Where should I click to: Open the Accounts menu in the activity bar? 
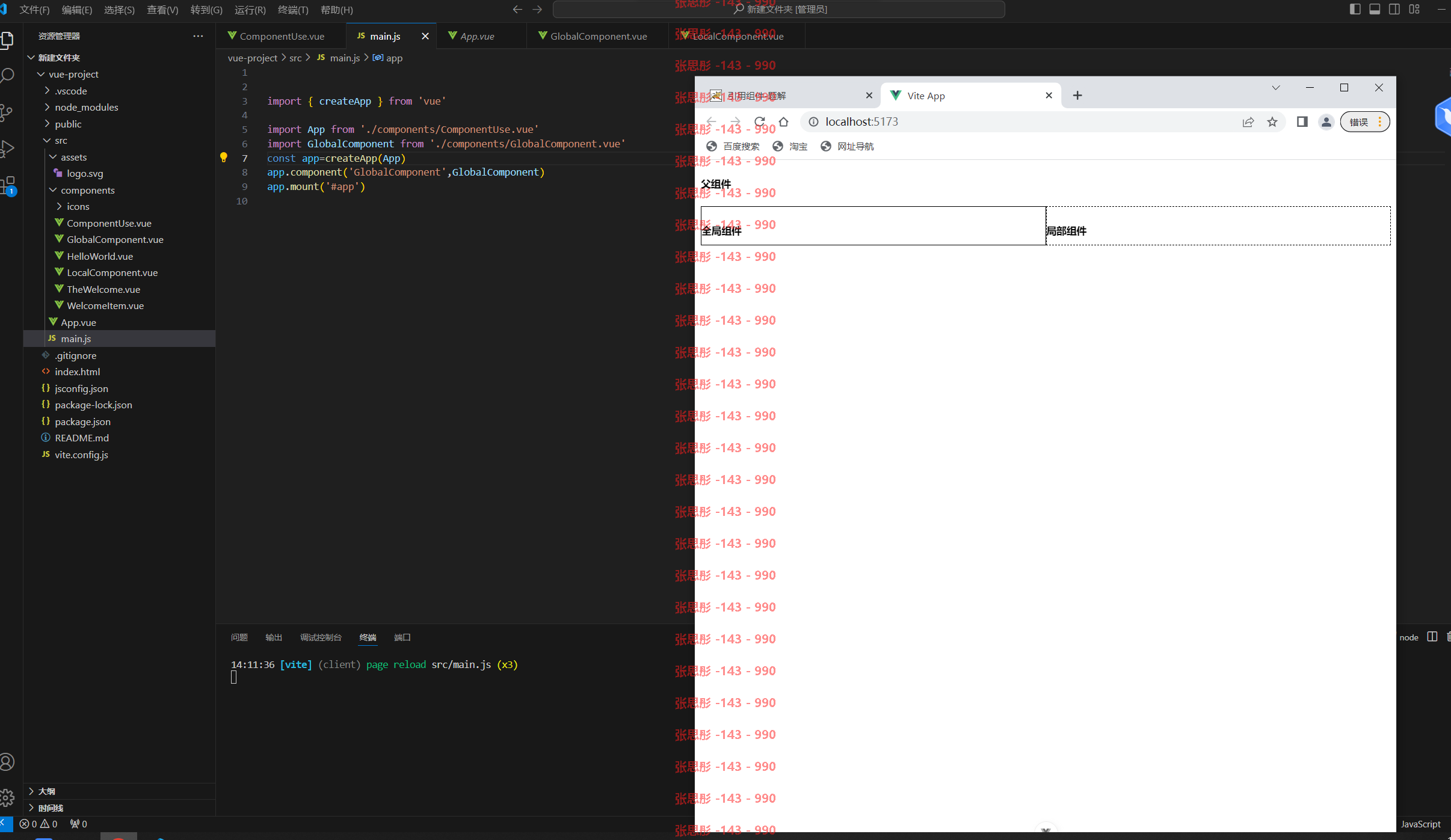(7, 762)
